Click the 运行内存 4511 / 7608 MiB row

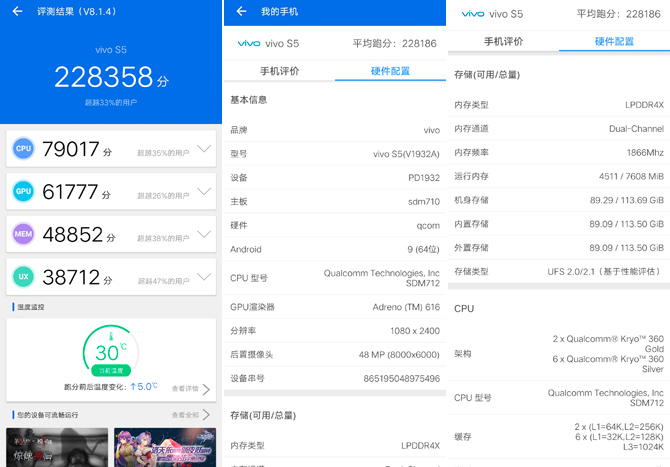[x=559, y=176]
